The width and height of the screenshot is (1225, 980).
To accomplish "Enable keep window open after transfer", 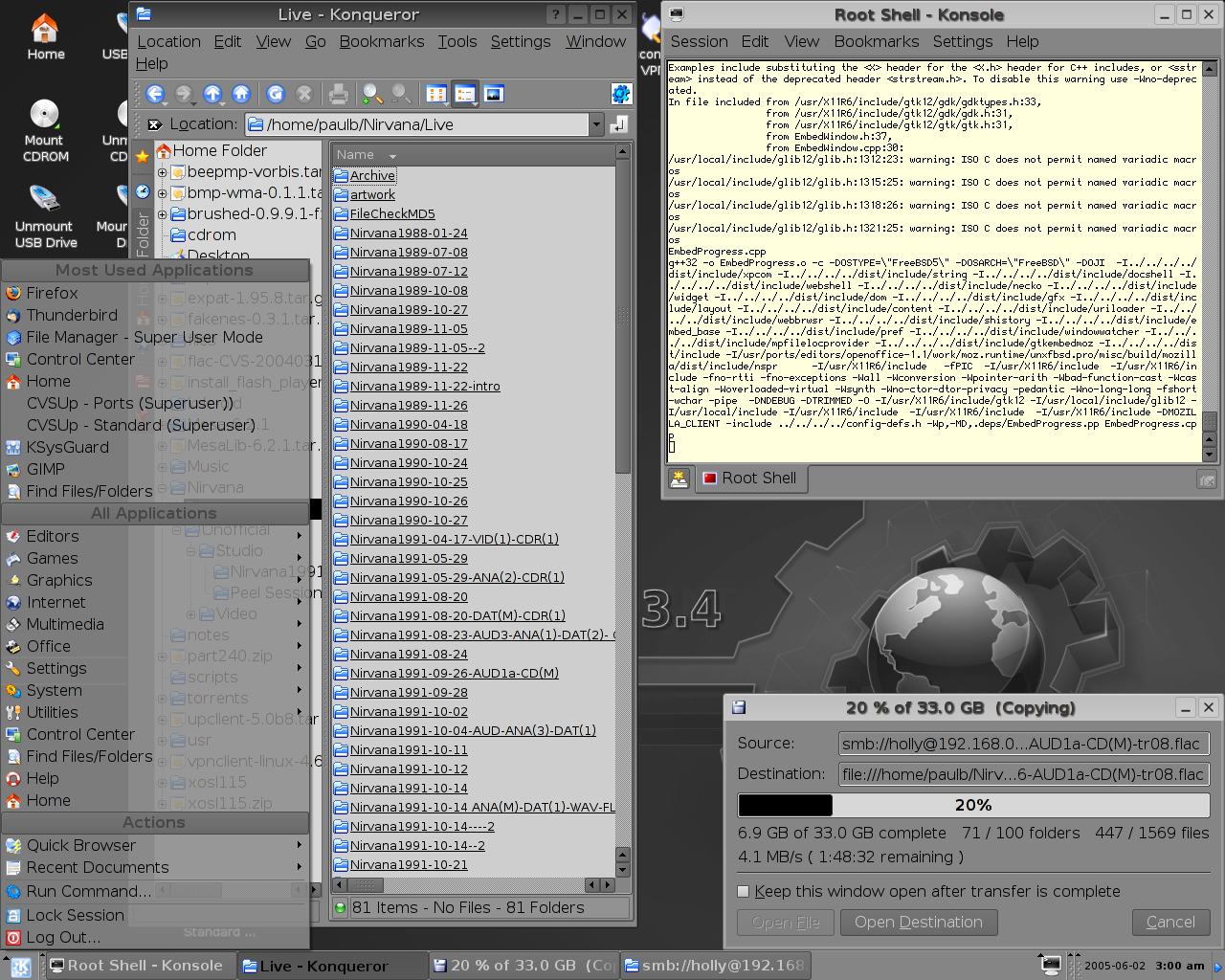I will [744, 892].
